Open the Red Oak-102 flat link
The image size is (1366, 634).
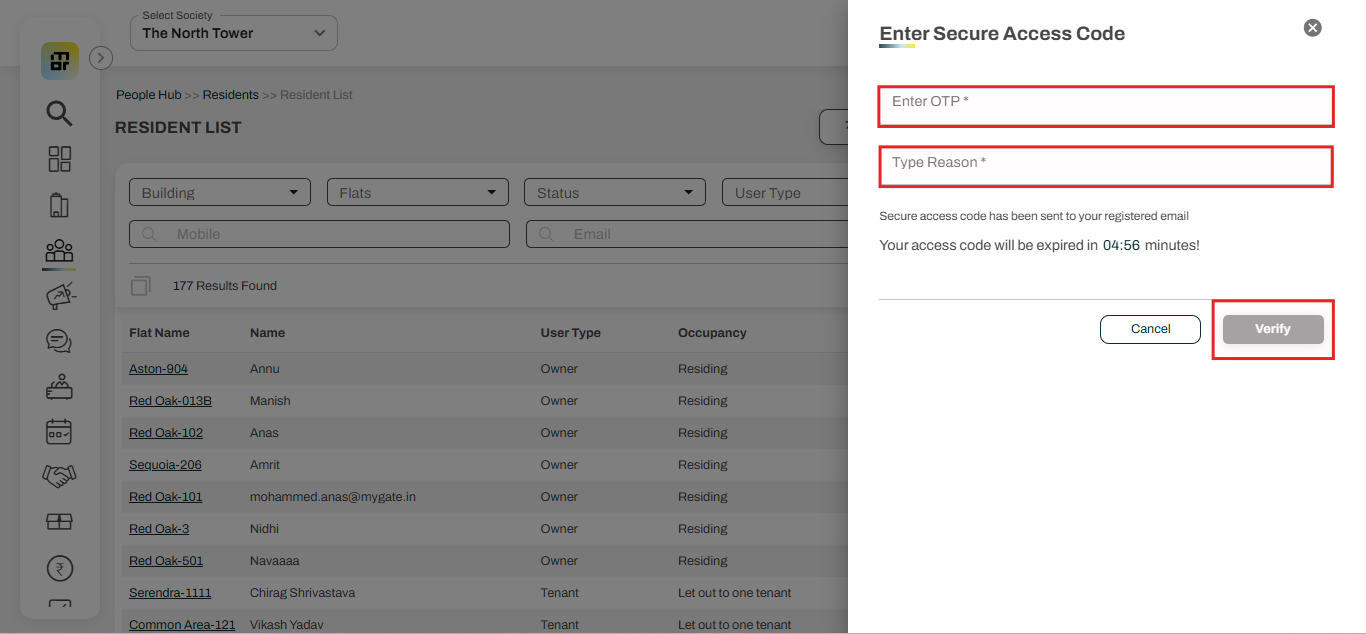(166, 433)
